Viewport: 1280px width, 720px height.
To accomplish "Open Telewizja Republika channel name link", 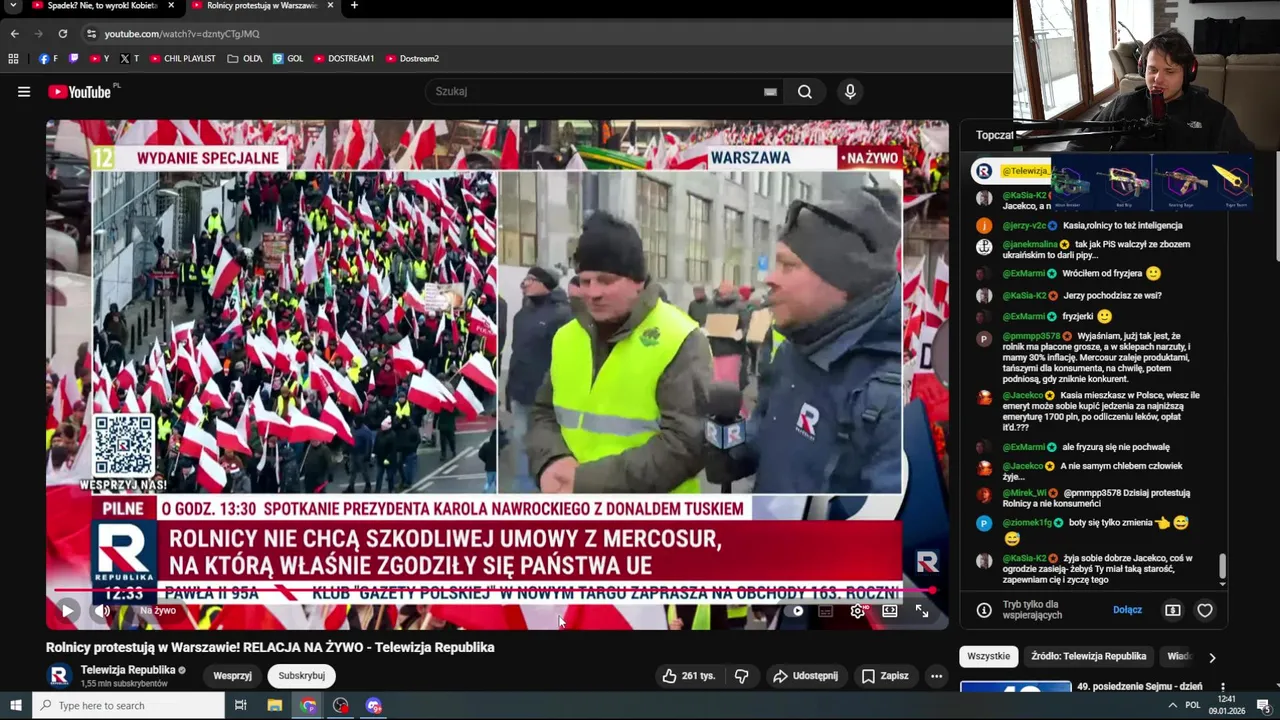I will [128, 670].
